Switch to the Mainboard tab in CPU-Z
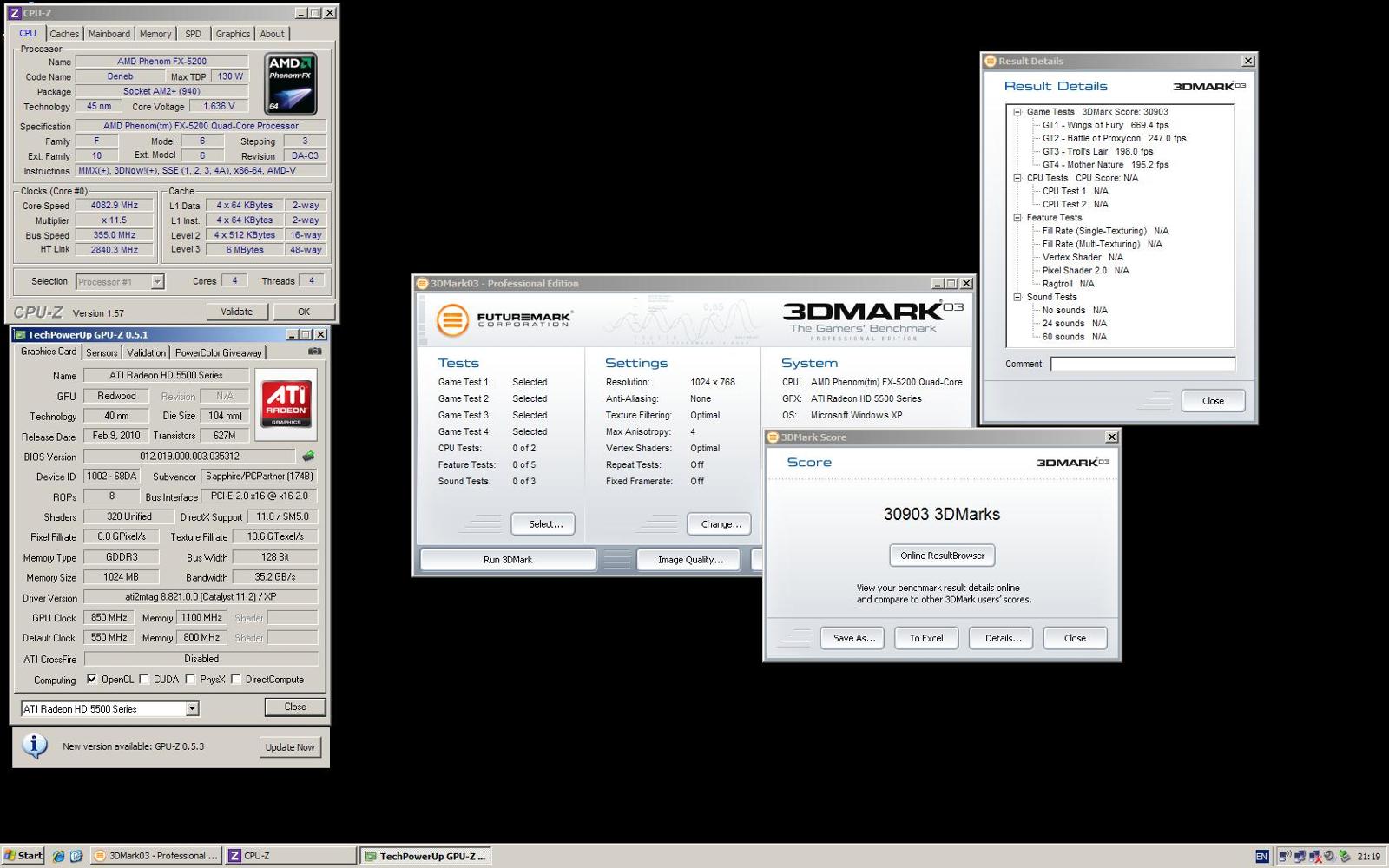The height and width of the screenshot is (868, 1389). coord(109,34)
